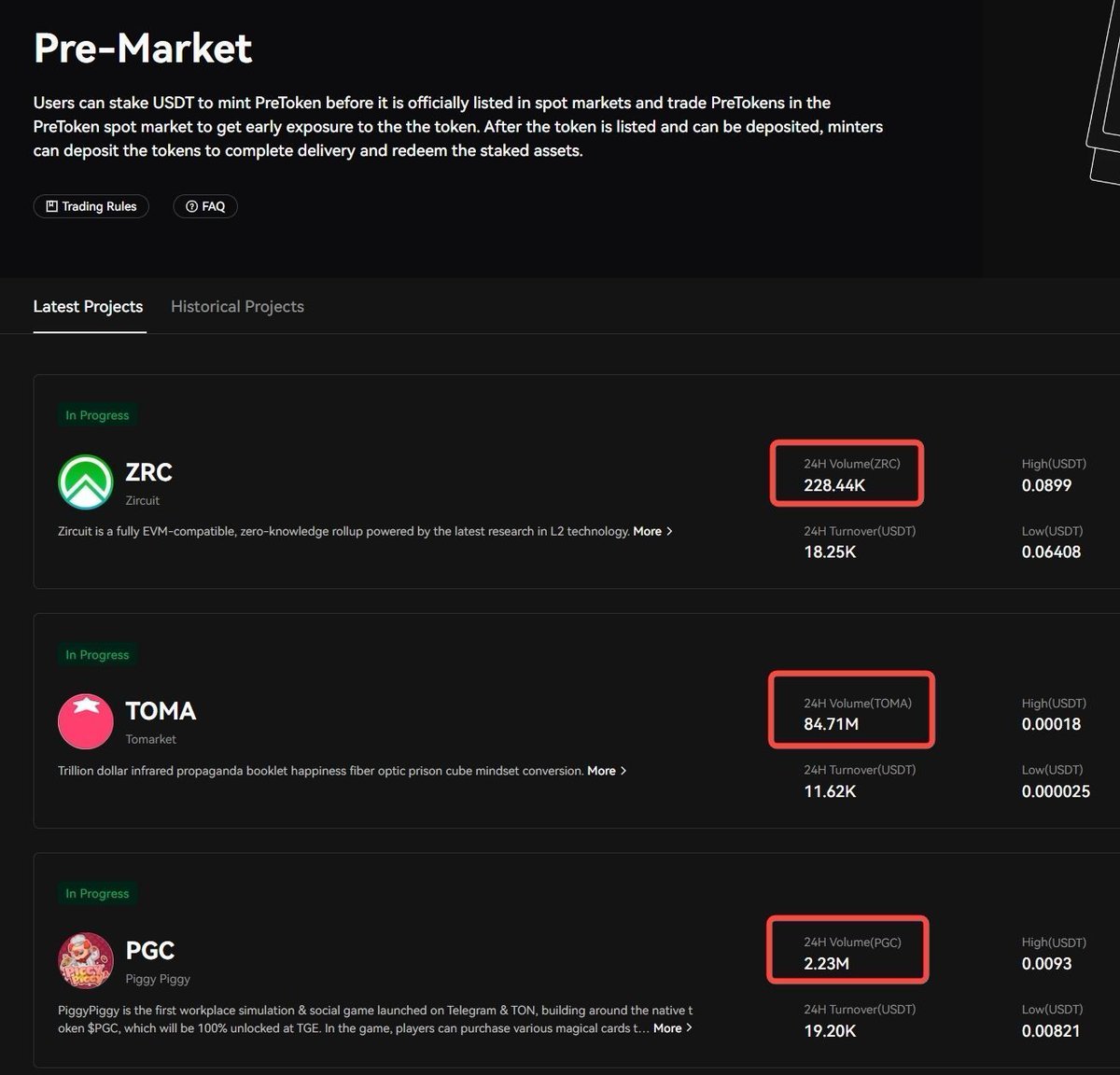
Task: Expand Piggy Piggy description via More
Action: click(x=673, y=1028)
